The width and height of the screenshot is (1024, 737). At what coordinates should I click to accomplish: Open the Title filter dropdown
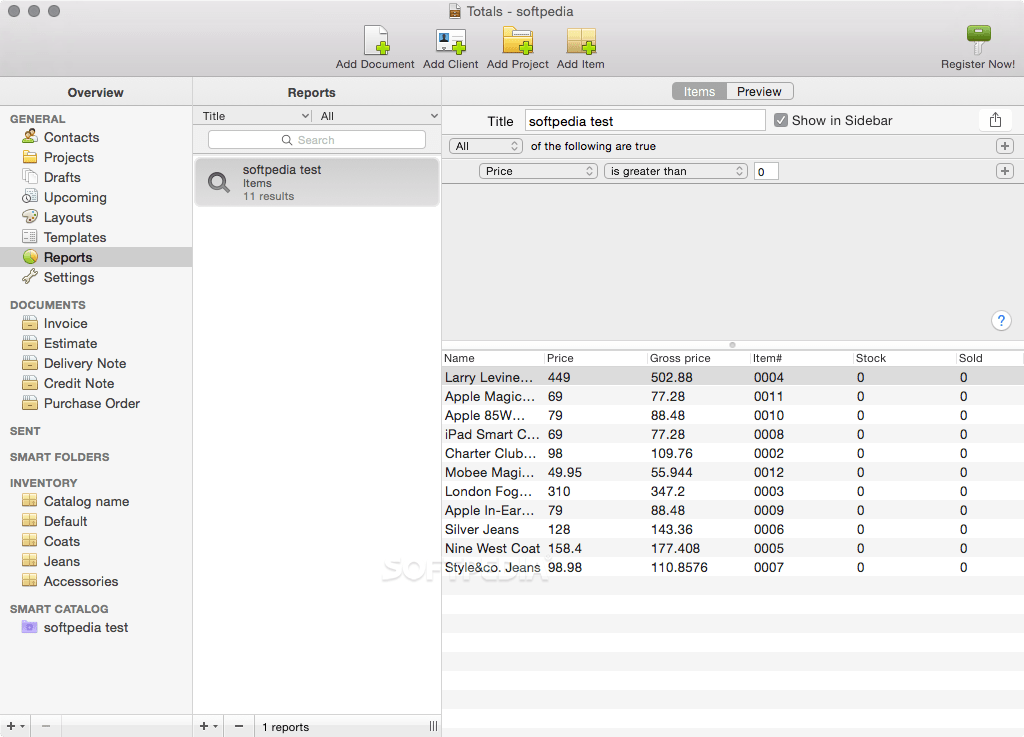[x=251, y=115]
